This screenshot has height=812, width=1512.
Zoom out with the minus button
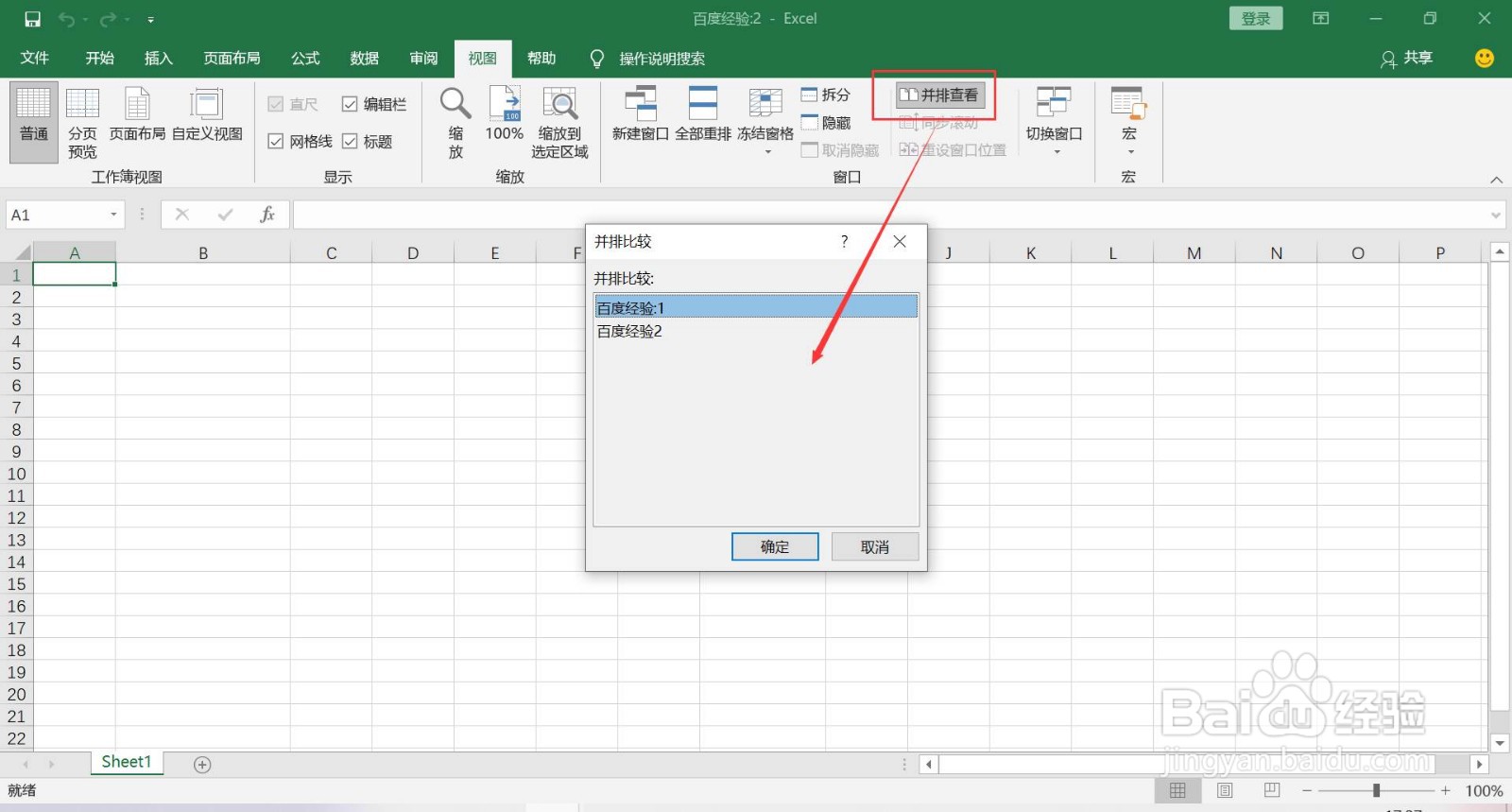tap(1307, 790)
